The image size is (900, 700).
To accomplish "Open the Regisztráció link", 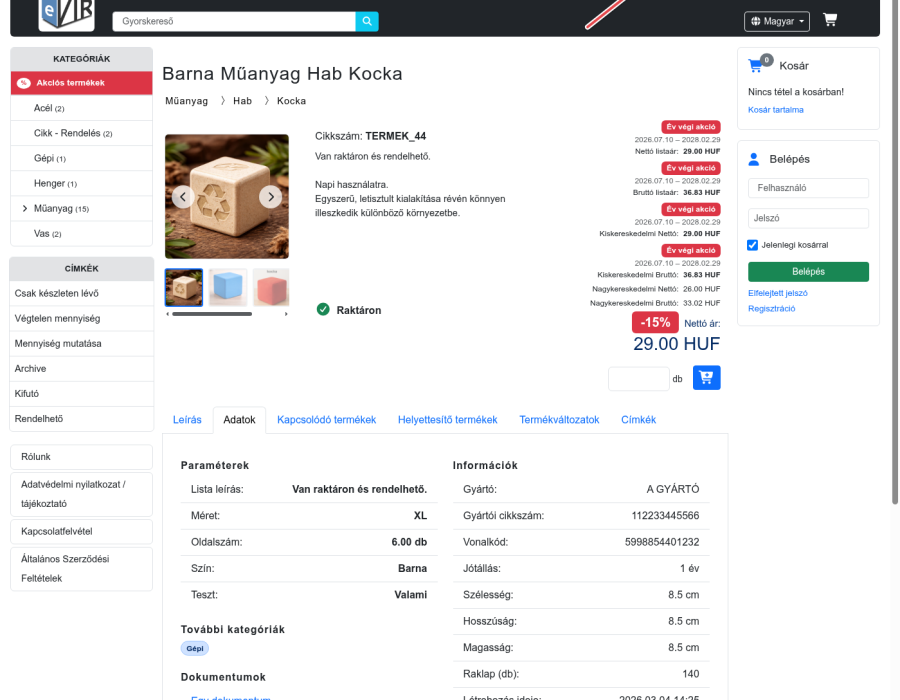I will click(x=771, y=309).
